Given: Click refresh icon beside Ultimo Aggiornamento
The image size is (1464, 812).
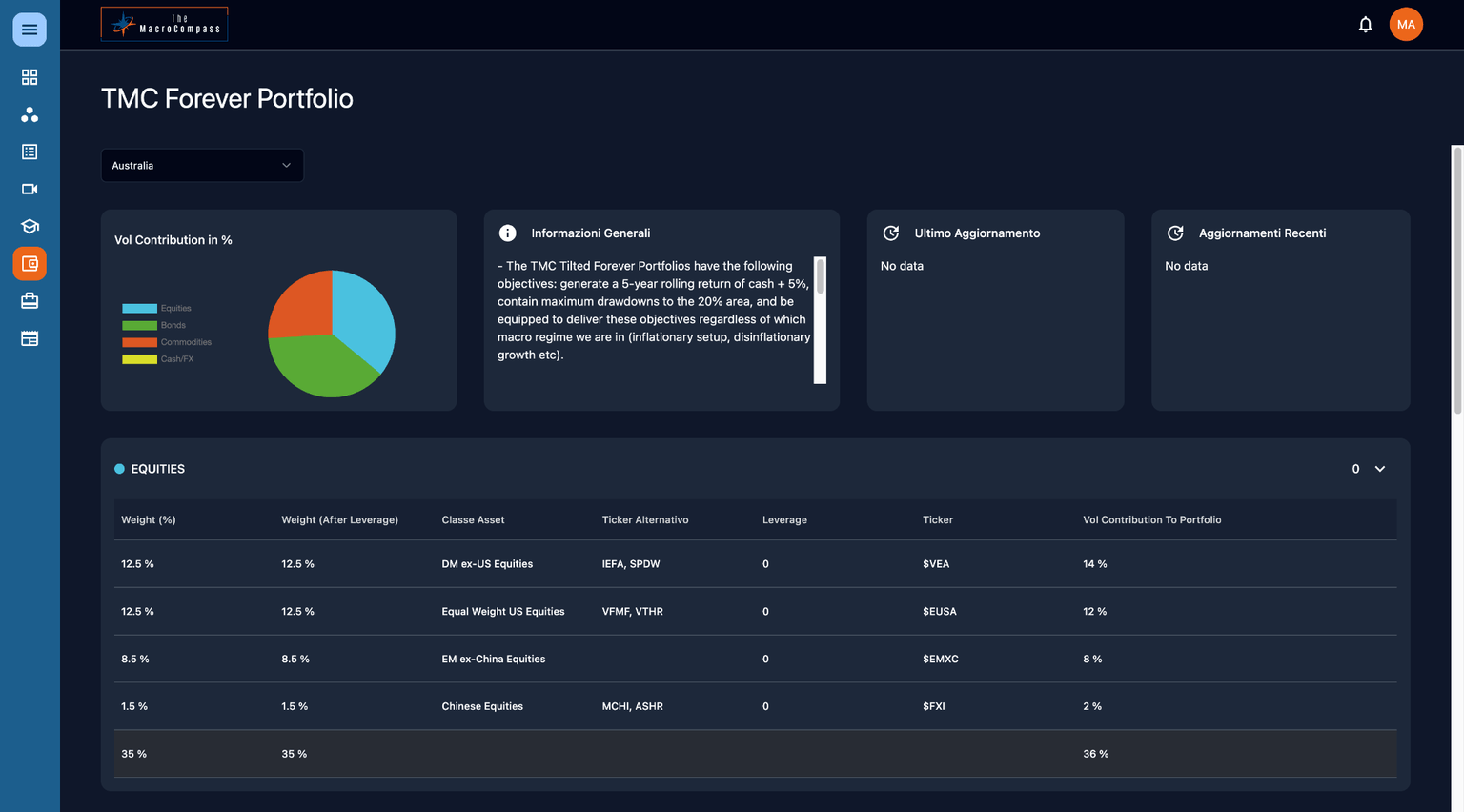Looking at the screenshot, I should point(891,233).
